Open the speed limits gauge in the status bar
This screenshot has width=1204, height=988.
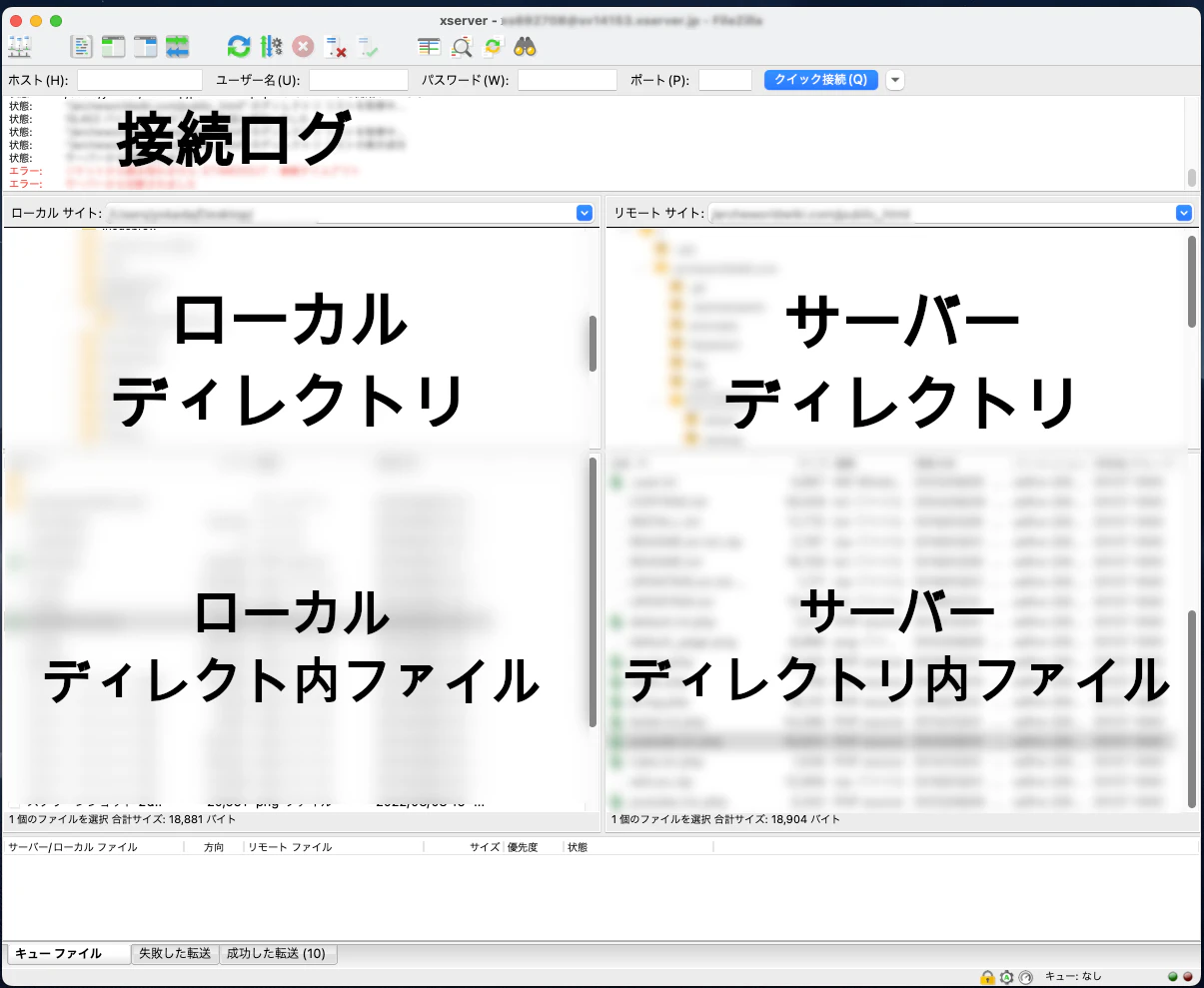(x=1025, y=977)
